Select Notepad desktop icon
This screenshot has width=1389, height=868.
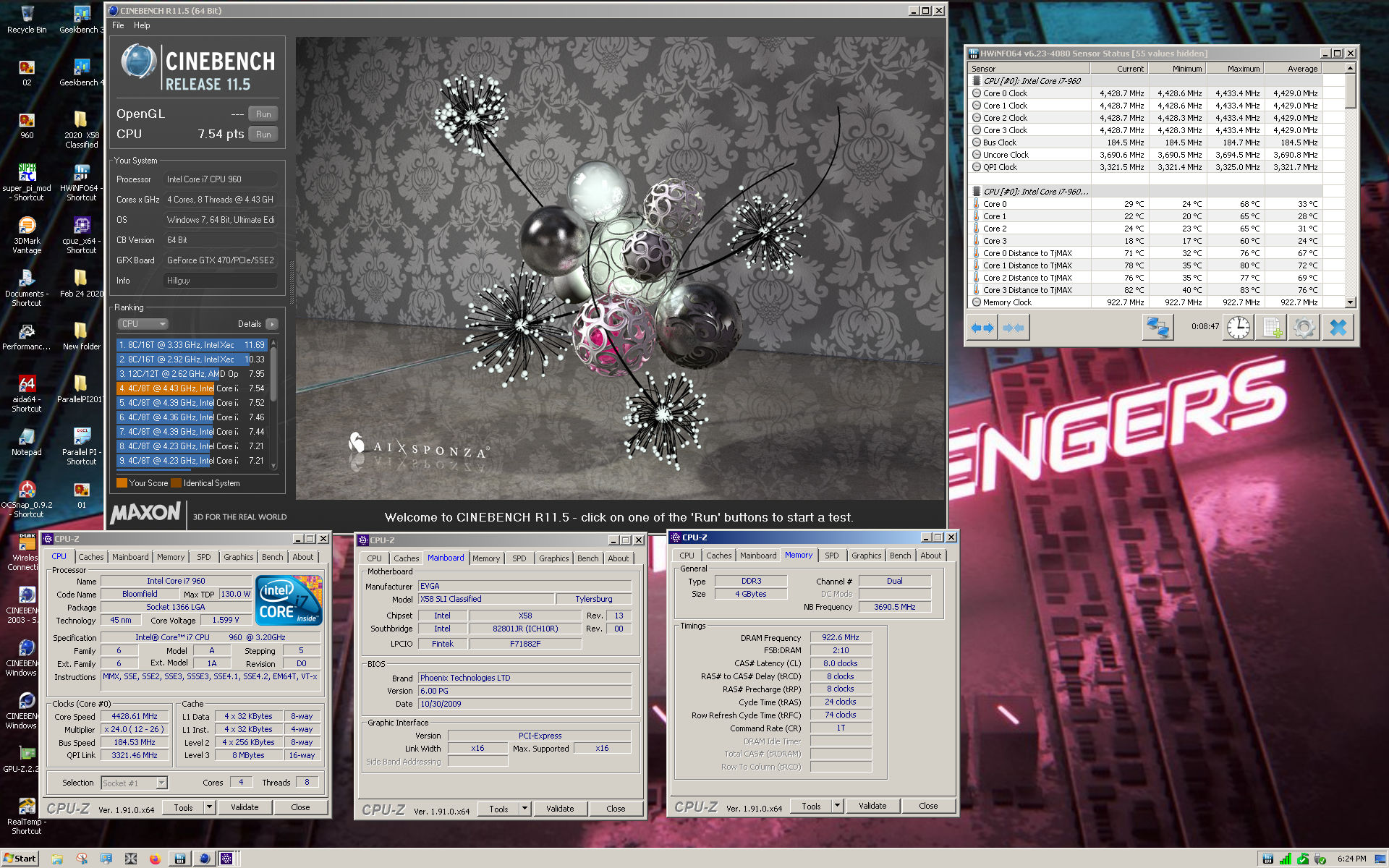point(27,442)
